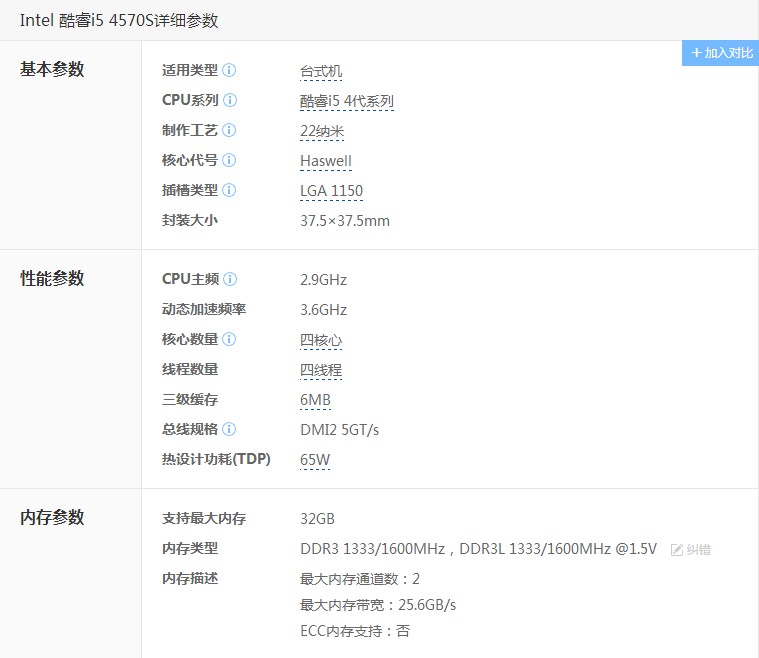
Task: Click the 内存参数 section heading
Action: (x=52, y=518)
